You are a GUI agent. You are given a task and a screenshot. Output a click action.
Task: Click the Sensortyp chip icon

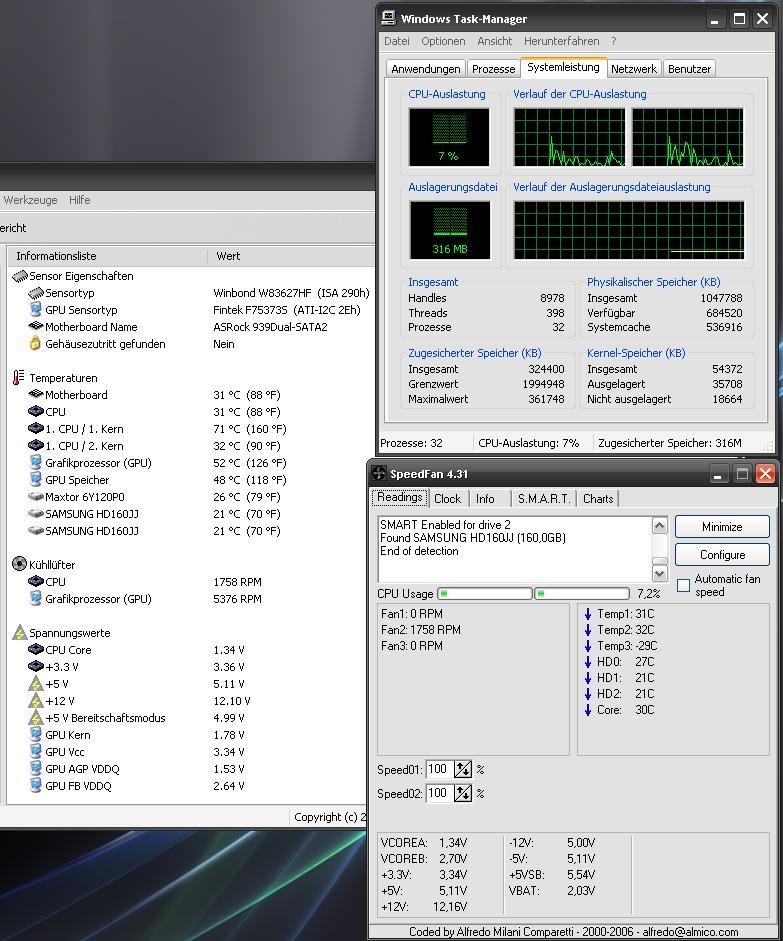pos(36,293)
